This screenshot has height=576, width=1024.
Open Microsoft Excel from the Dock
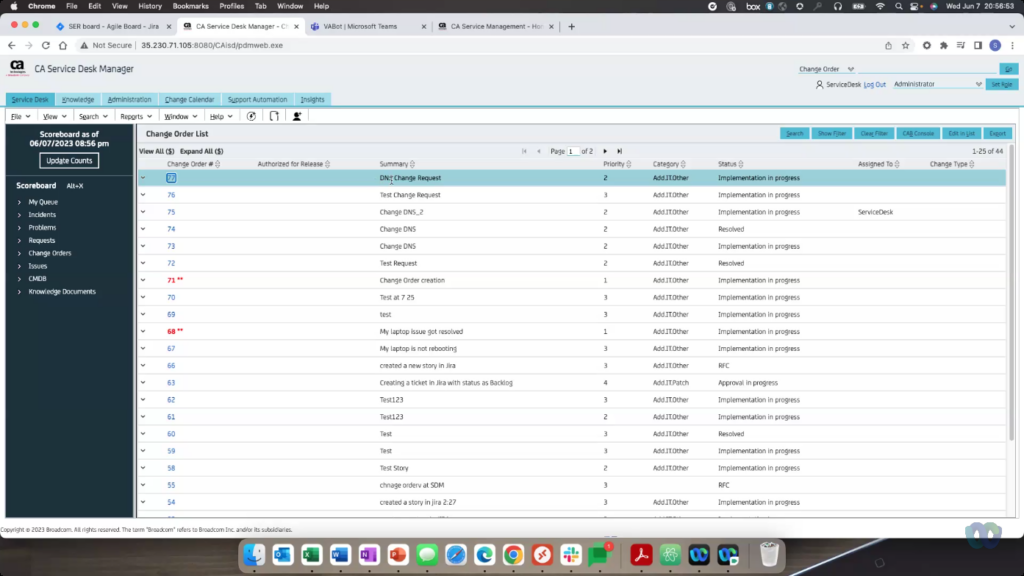pyautogui.click(x=312, y=554)
